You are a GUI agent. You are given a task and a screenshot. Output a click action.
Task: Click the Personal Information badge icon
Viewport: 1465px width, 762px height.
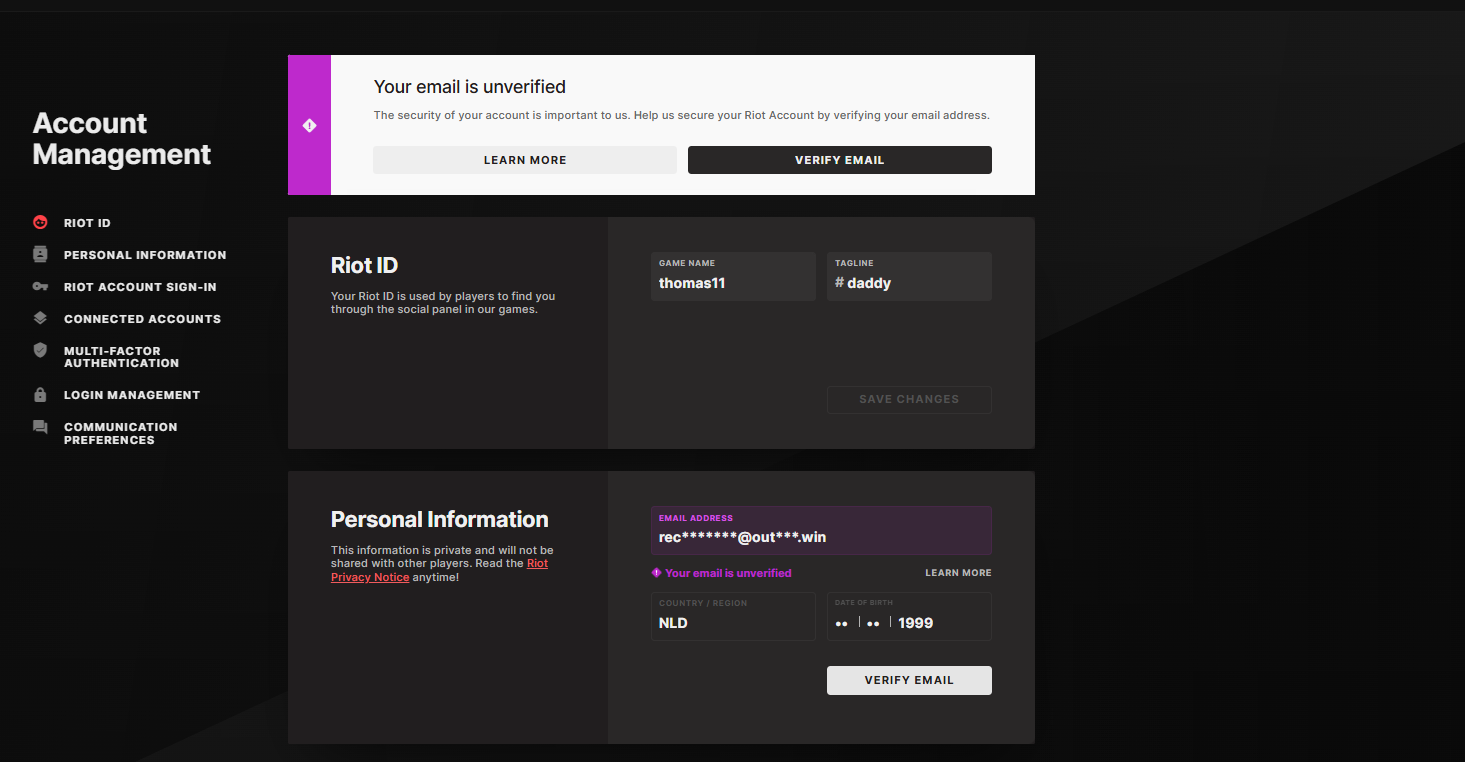pyautogui.click(x=40, y=255)
